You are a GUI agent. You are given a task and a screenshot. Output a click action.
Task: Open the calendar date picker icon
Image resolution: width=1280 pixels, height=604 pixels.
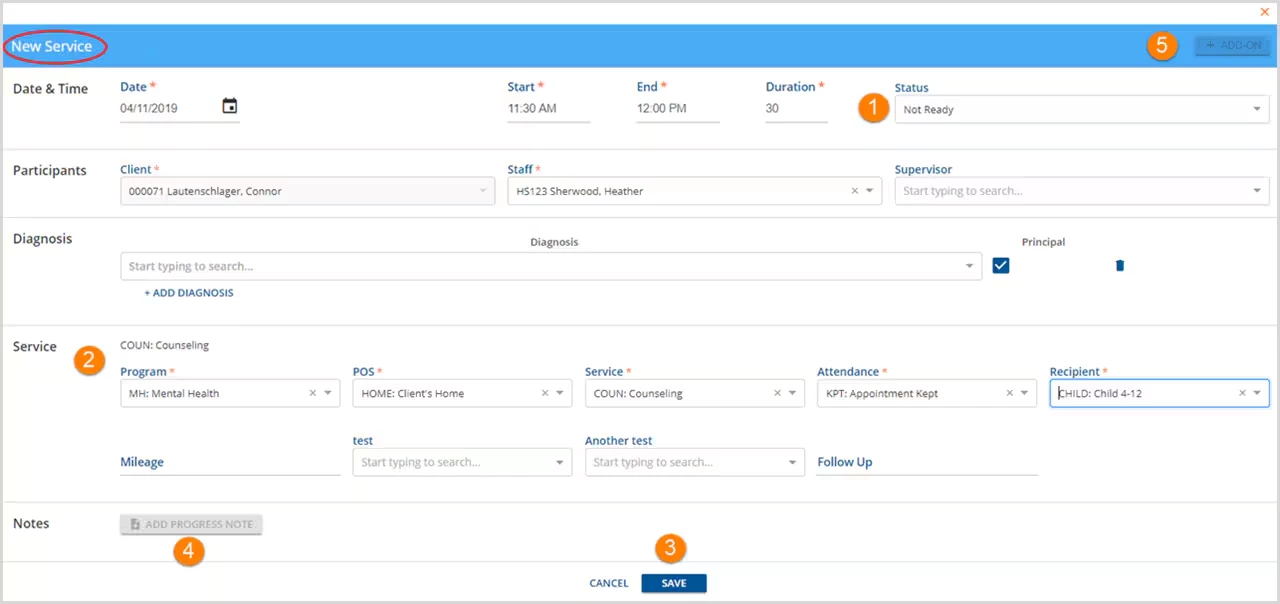coord(230,106)
